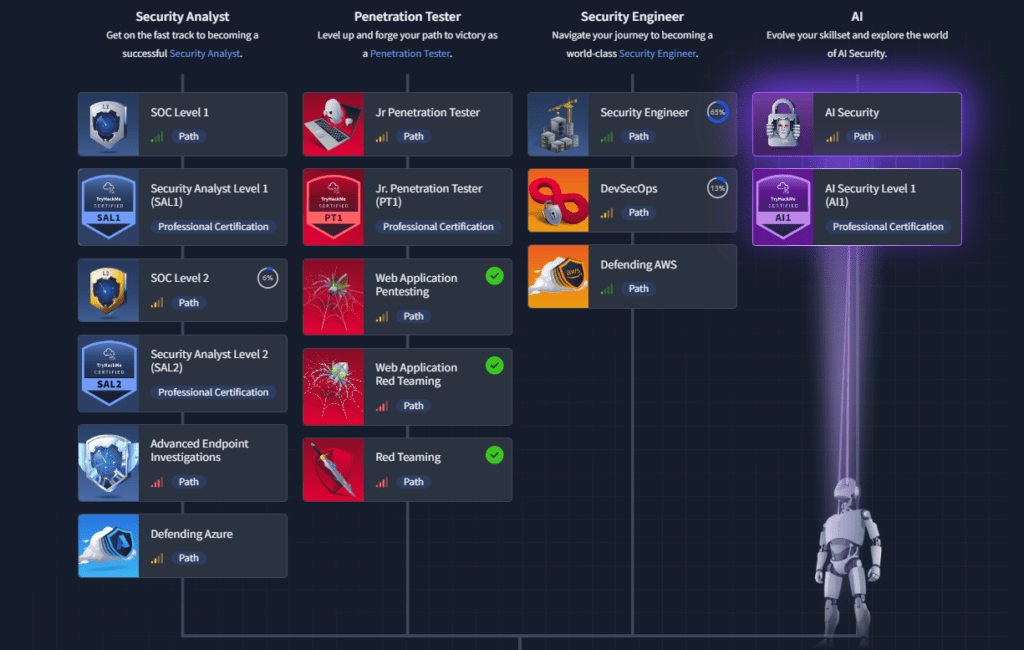The height and width of the screenshot is (650, 1024).
Task: Click the Path tag on Defending Azure
Action: coord(189,558)
